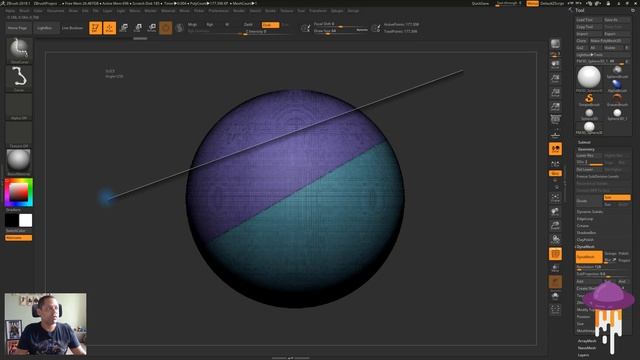The height and width of the screenshot is (360, 640).
Task: Select the white secondary color swatch
Action: 25,220
